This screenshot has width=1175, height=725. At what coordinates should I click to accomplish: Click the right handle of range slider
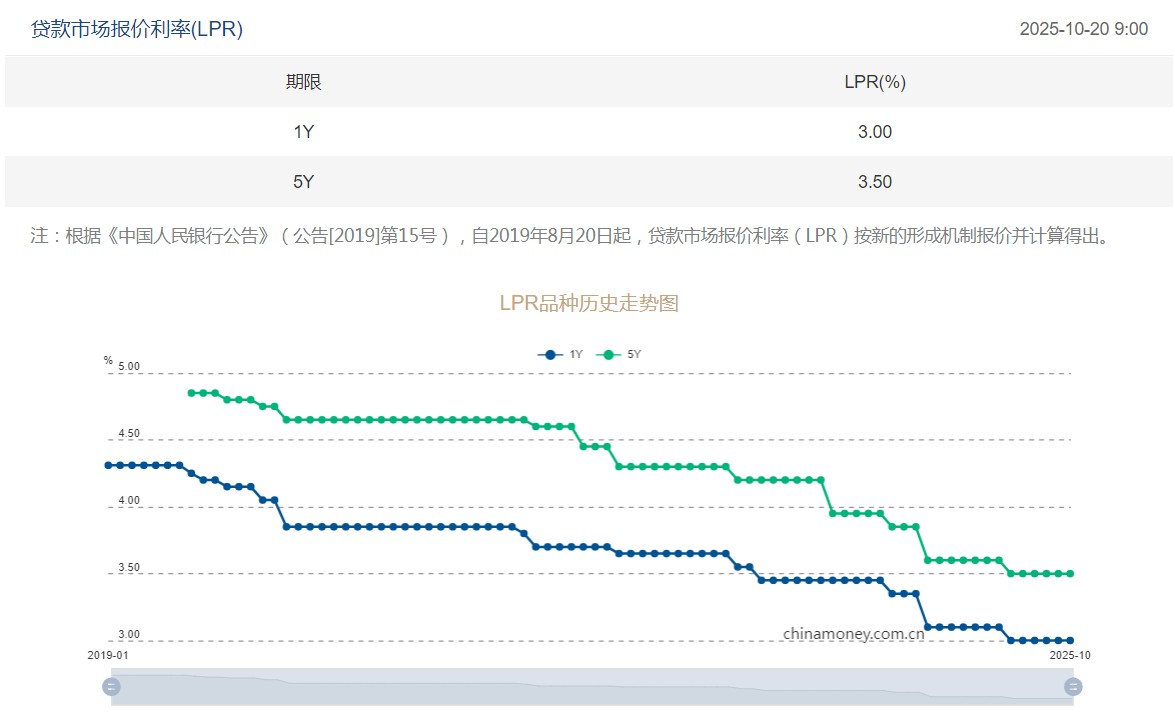coord(1073,686)
